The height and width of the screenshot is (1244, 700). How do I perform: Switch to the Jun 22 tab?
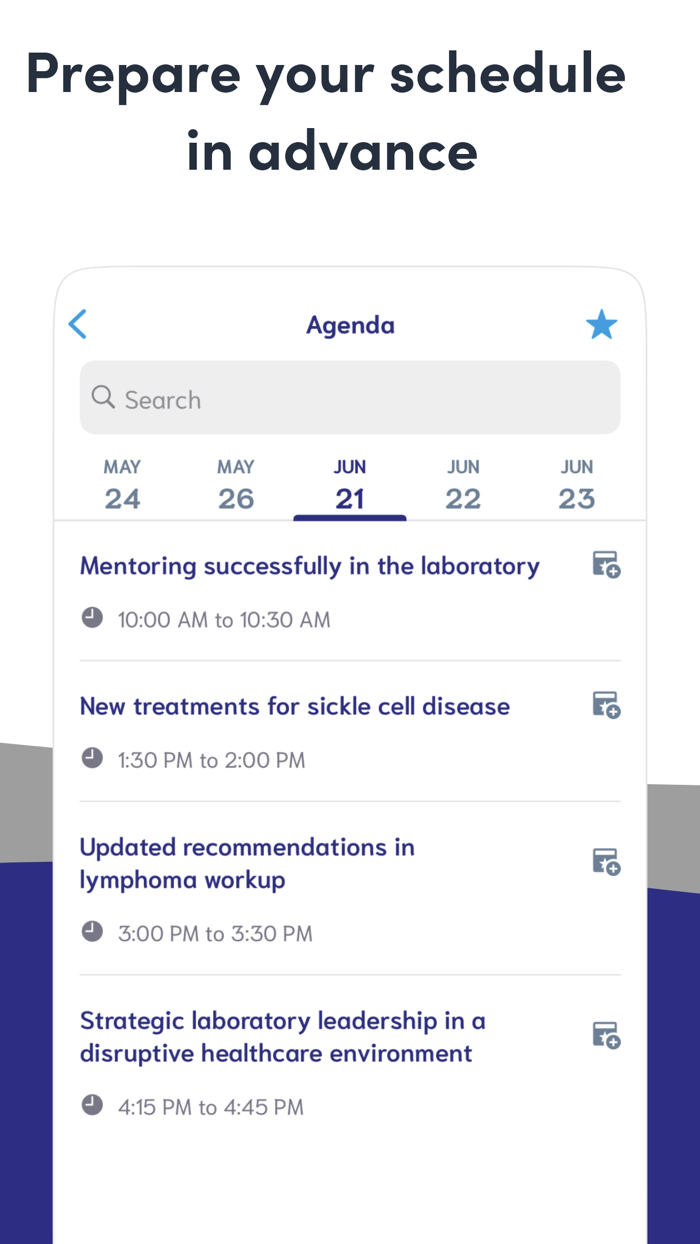click(463, 485)
